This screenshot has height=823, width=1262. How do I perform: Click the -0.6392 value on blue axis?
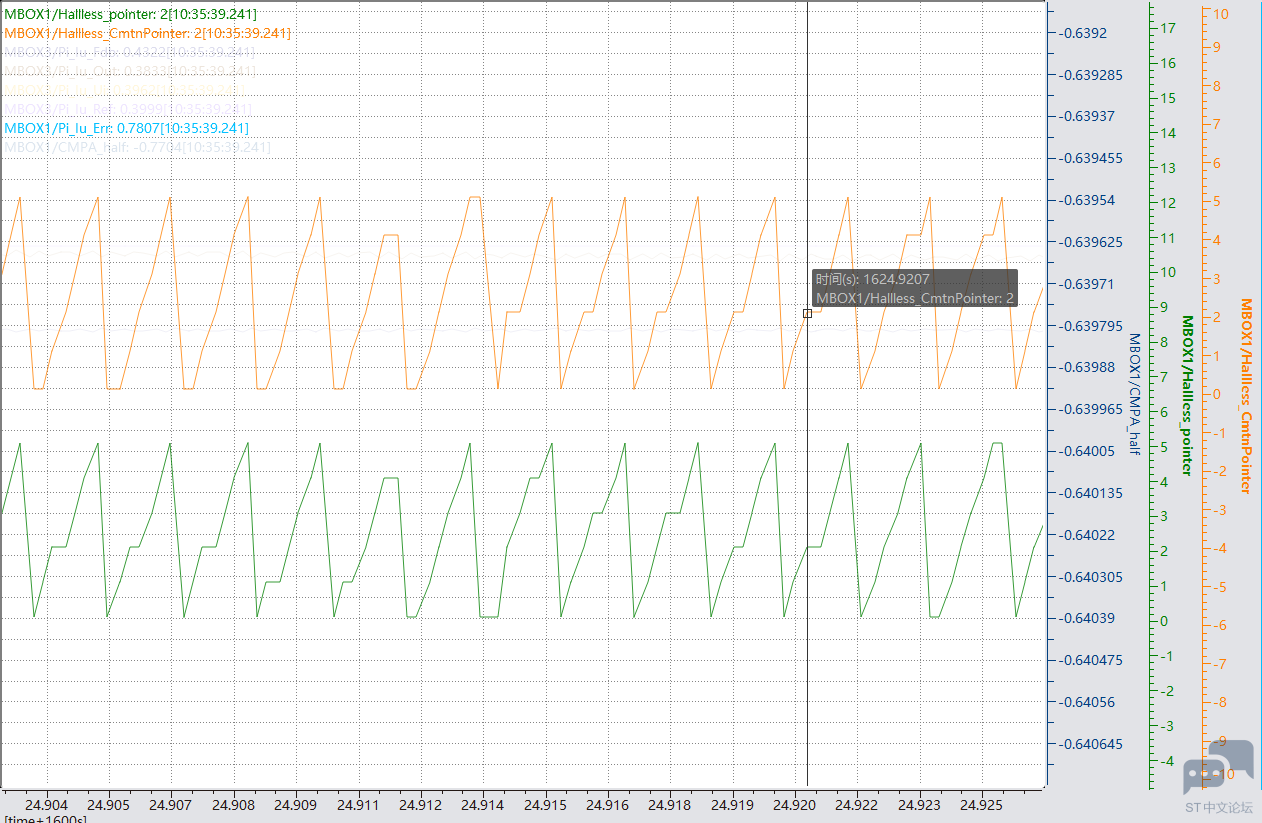[x=1081, y=33]
